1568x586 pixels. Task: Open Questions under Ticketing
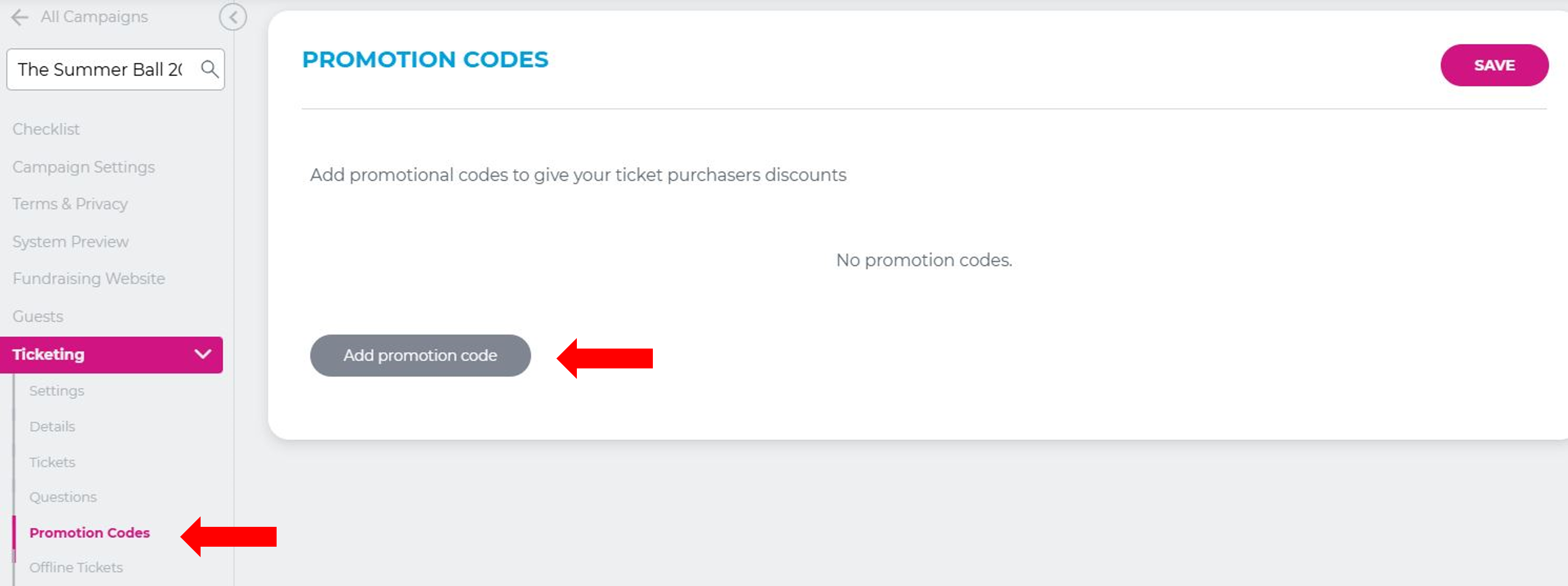[63, 497]
